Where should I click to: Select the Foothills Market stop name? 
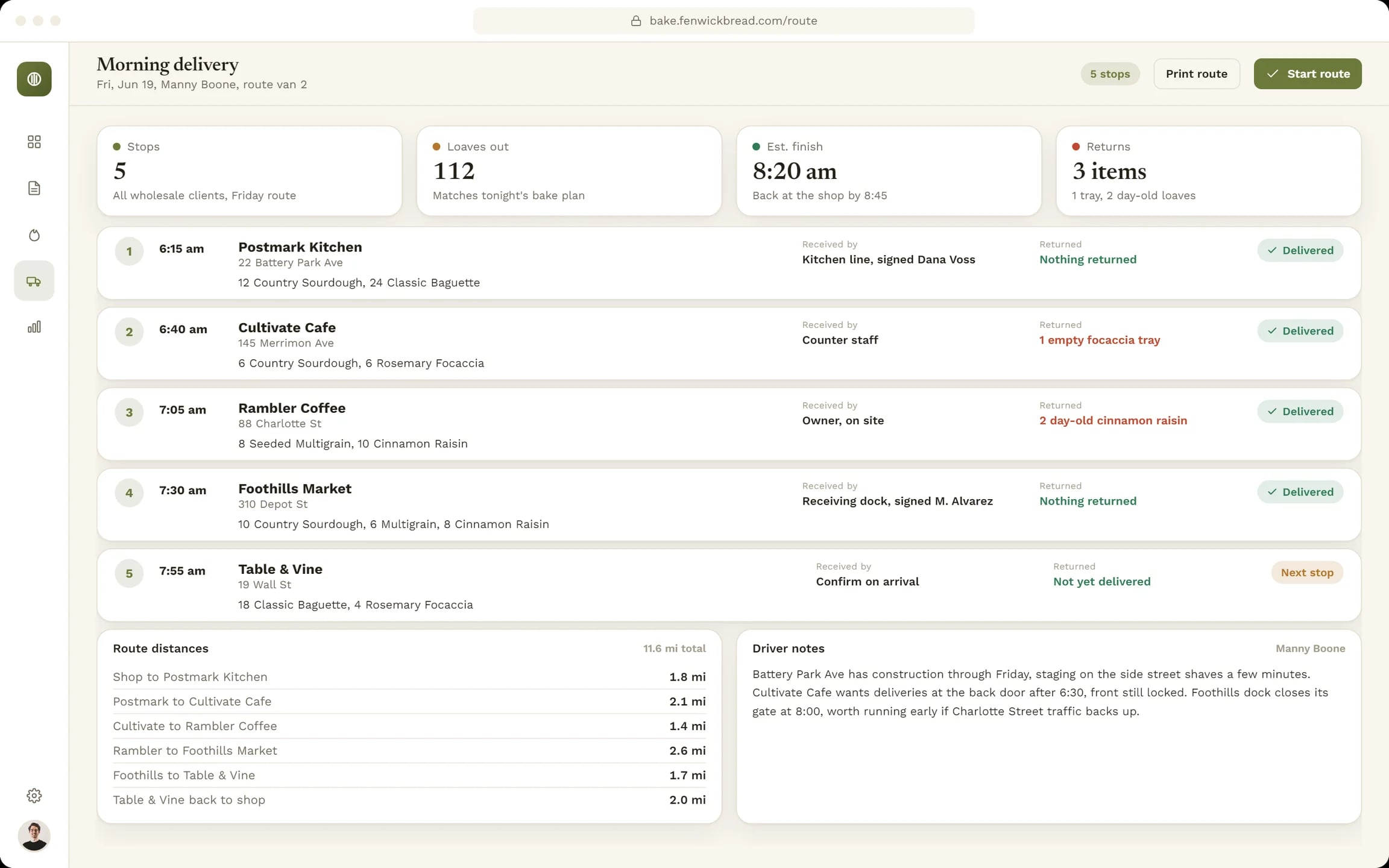295,489
